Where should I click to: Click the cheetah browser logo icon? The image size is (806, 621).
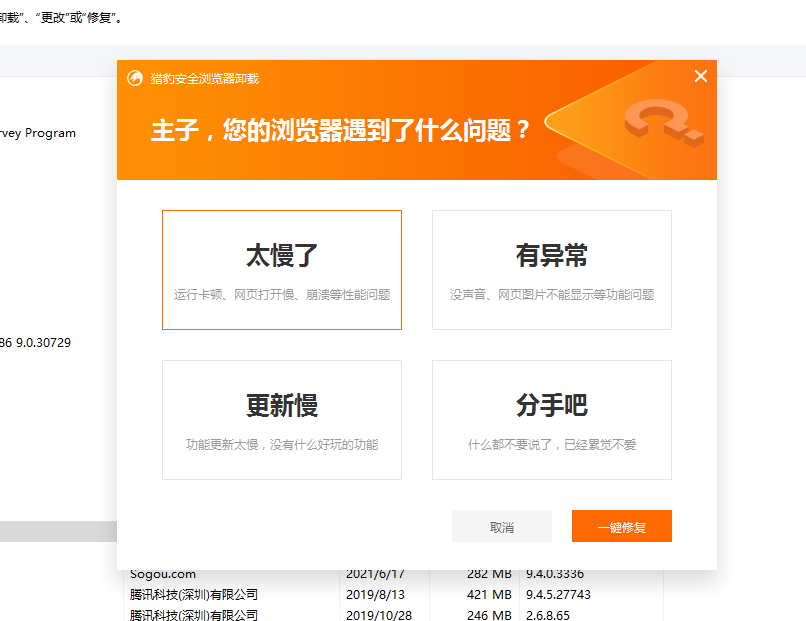tap(135, 78)
